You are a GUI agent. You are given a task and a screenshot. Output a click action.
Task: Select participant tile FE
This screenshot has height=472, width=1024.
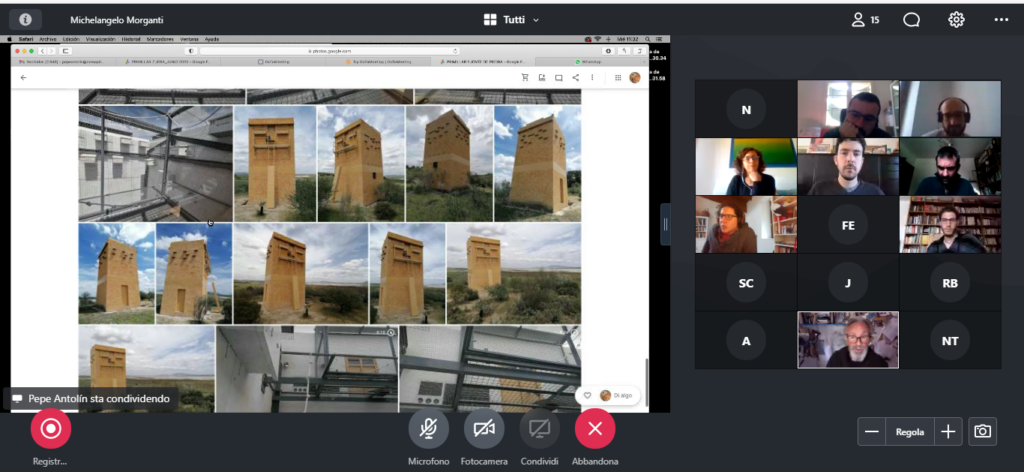pos(848,225)
